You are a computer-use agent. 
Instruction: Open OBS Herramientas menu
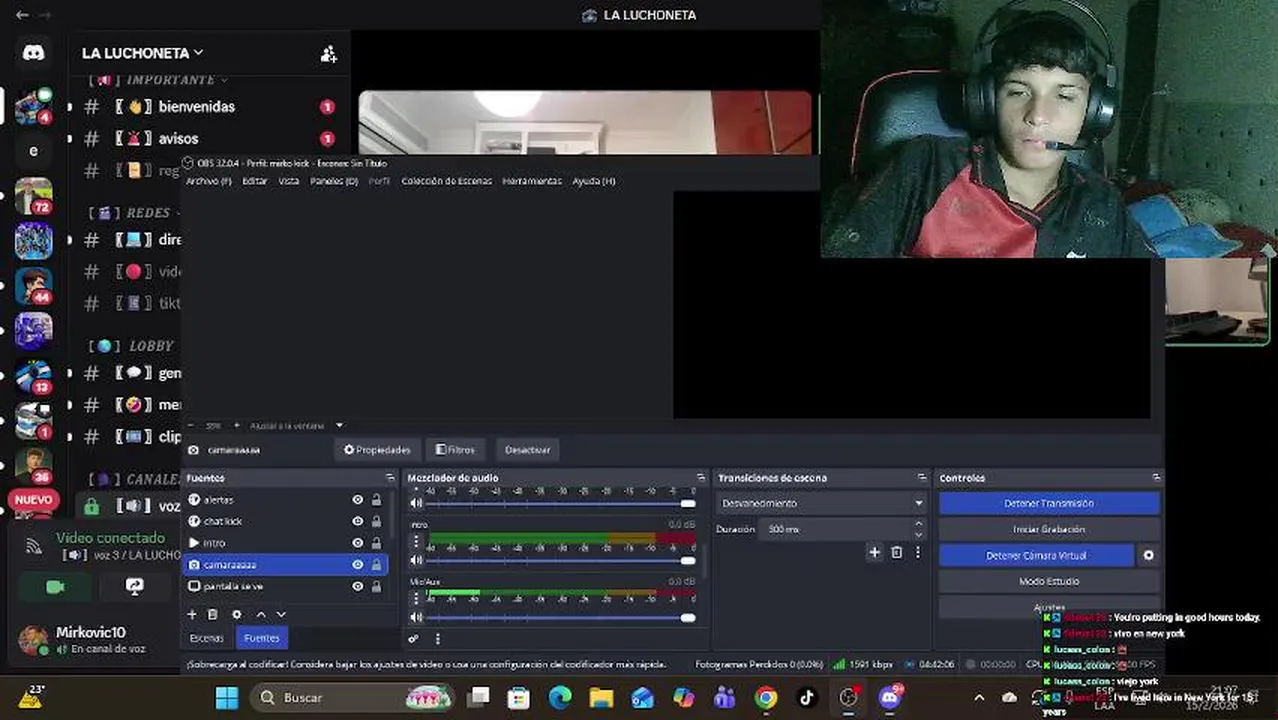click(532, 181)
